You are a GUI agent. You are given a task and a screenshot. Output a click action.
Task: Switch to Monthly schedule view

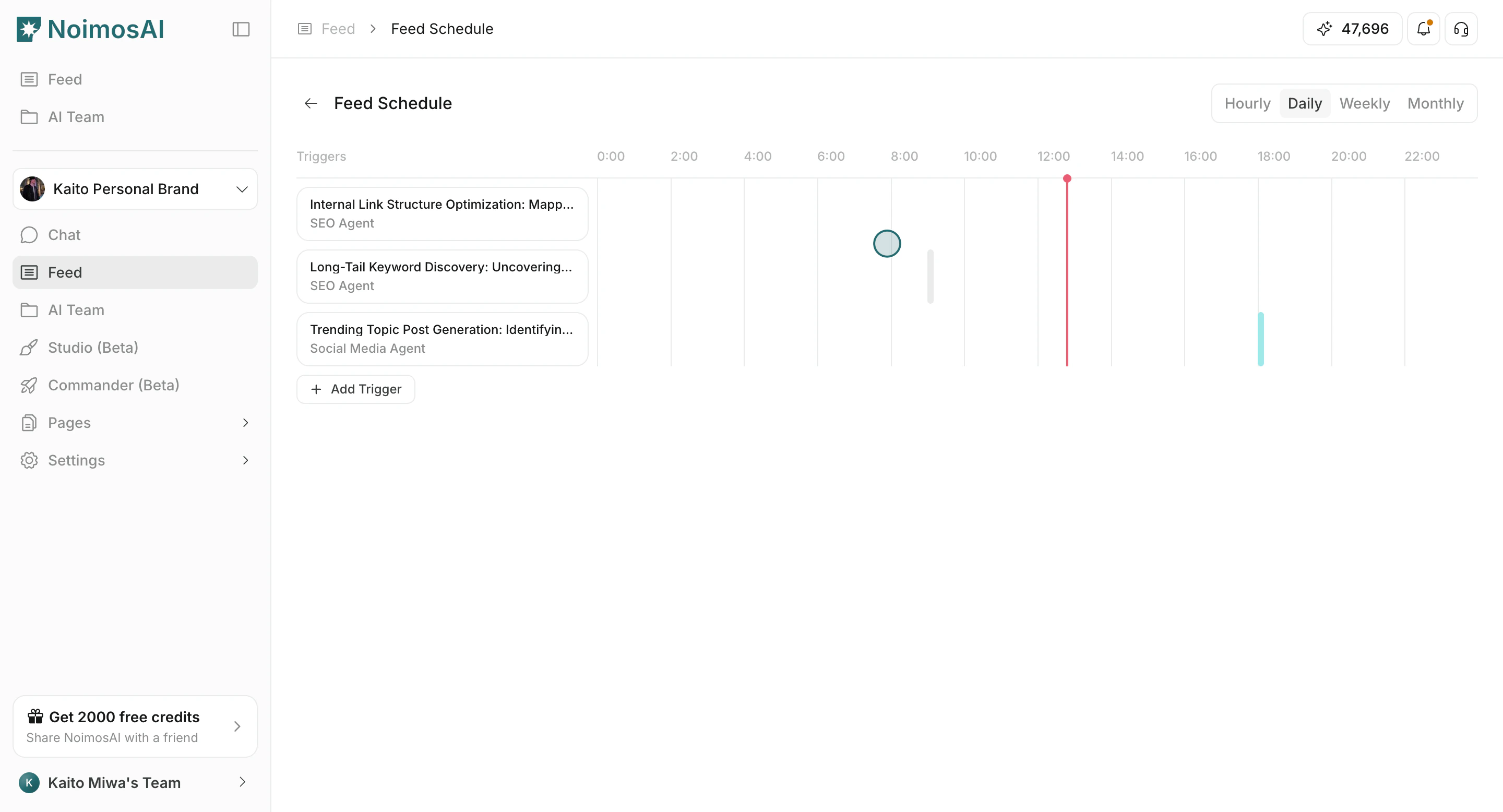tap(1436, 103)
